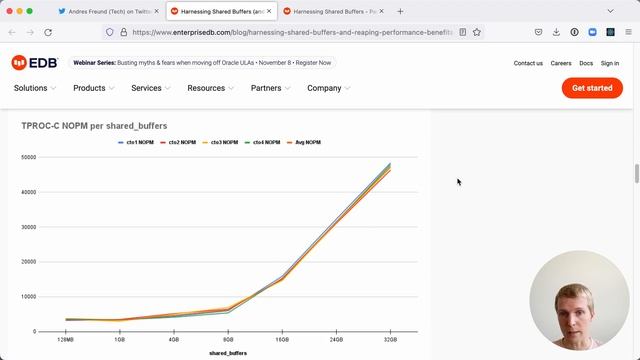Click the 128MB x-axis label
The height and width of the screenshot is (360, 640).
click(x=65, y=340)
